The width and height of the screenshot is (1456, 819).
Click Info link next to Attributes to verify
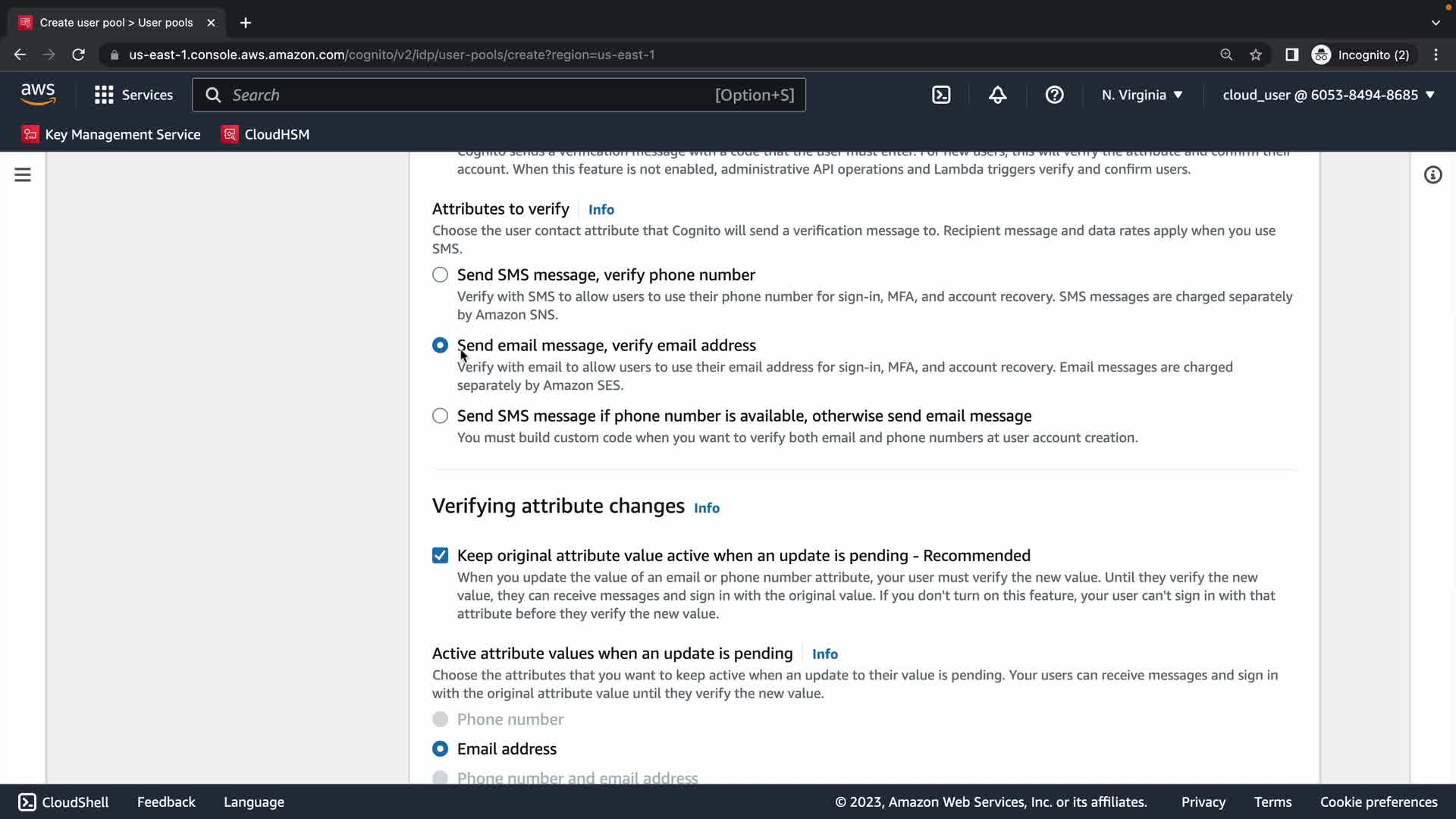601,210
